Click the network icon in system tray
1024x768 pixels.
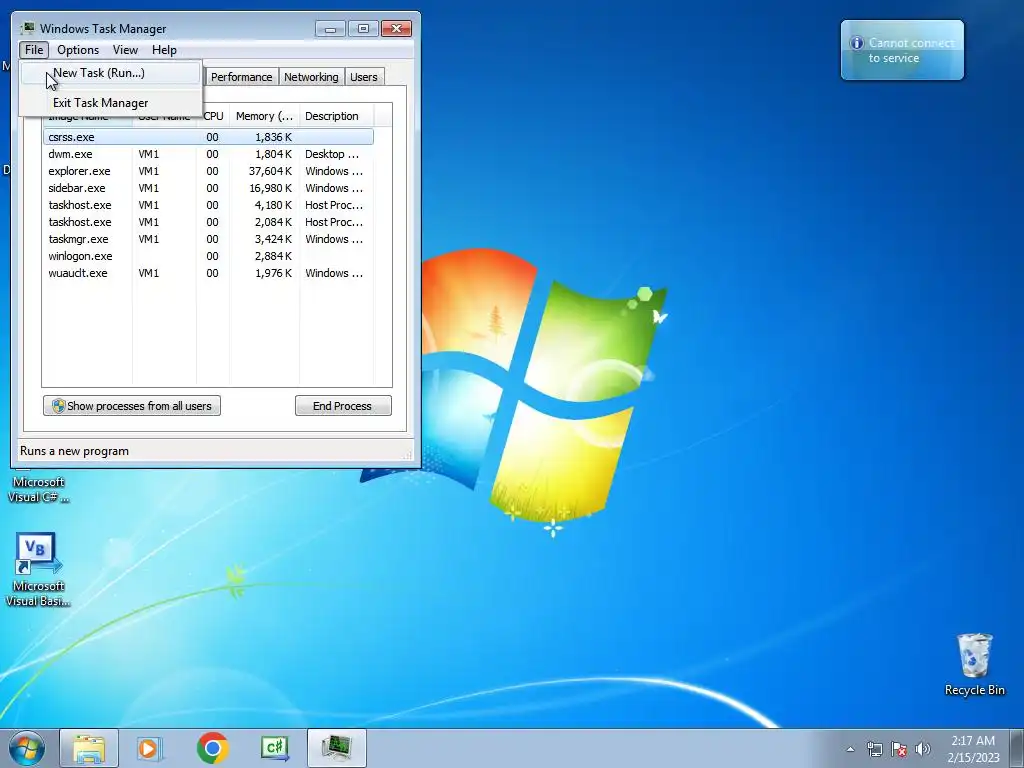point(874,749)
